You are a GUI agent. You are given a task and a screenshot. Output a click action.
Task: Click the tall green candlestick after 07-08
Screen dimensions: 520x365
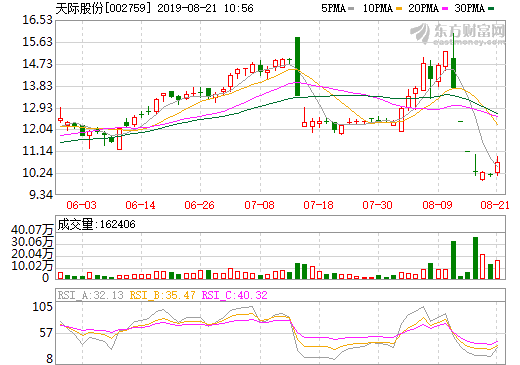pyautogui.click(x=297, y=66)
